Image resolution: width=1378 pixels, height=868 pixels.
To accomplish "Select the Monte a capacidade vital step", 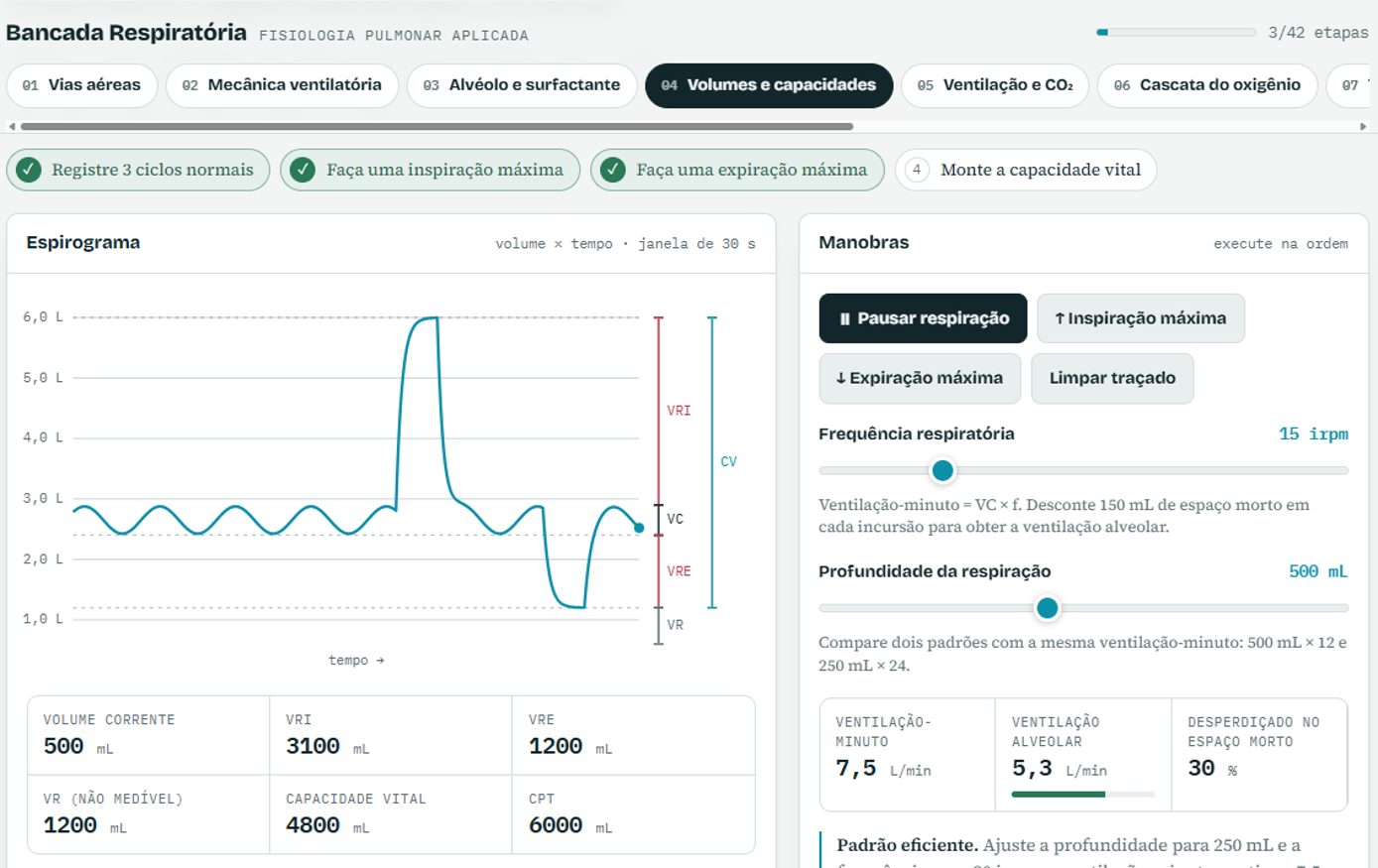I will 1026,170.
